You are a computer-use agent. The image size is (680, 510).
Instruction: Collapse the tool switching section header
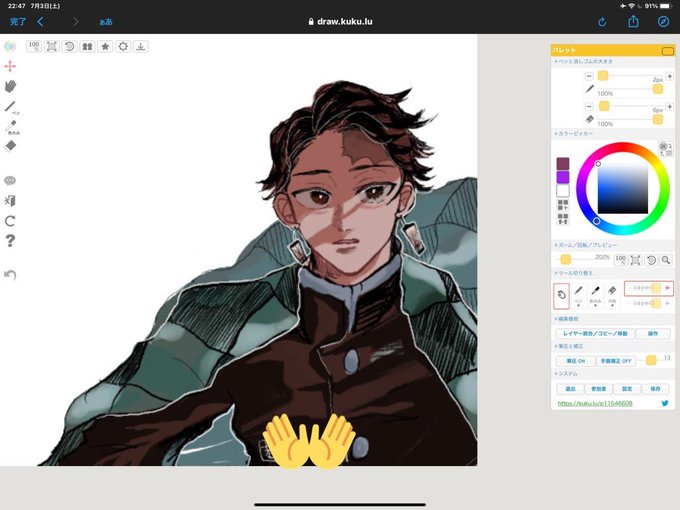573,273
